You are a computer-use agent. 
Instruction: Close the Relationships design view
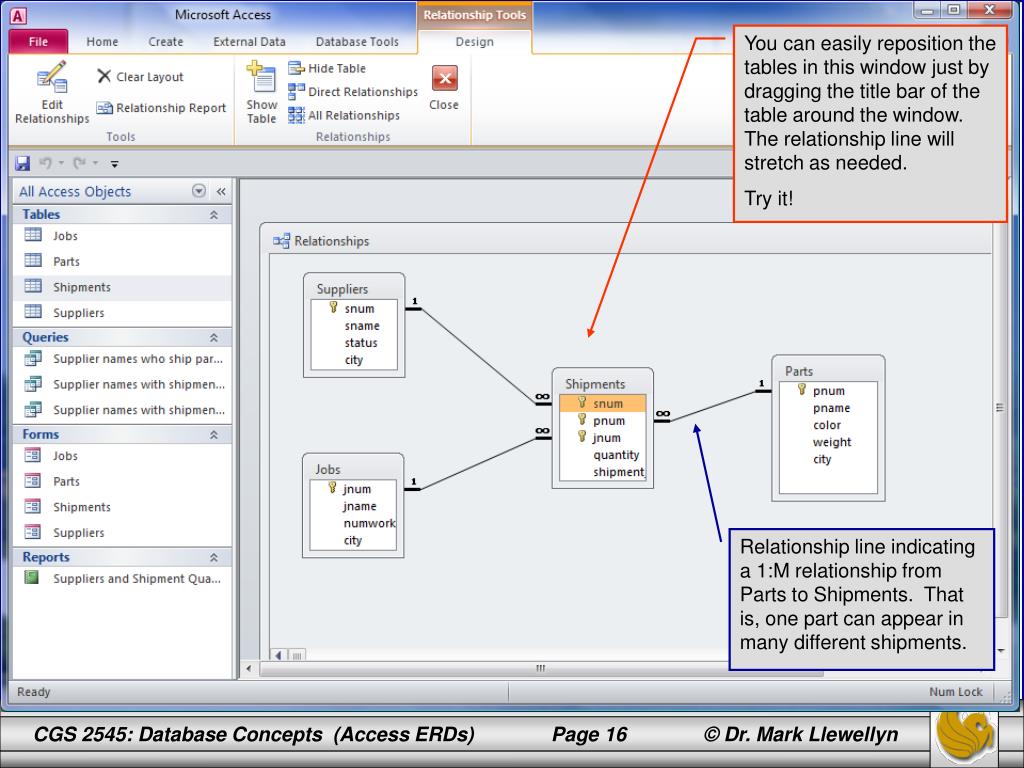click(444, 88)
